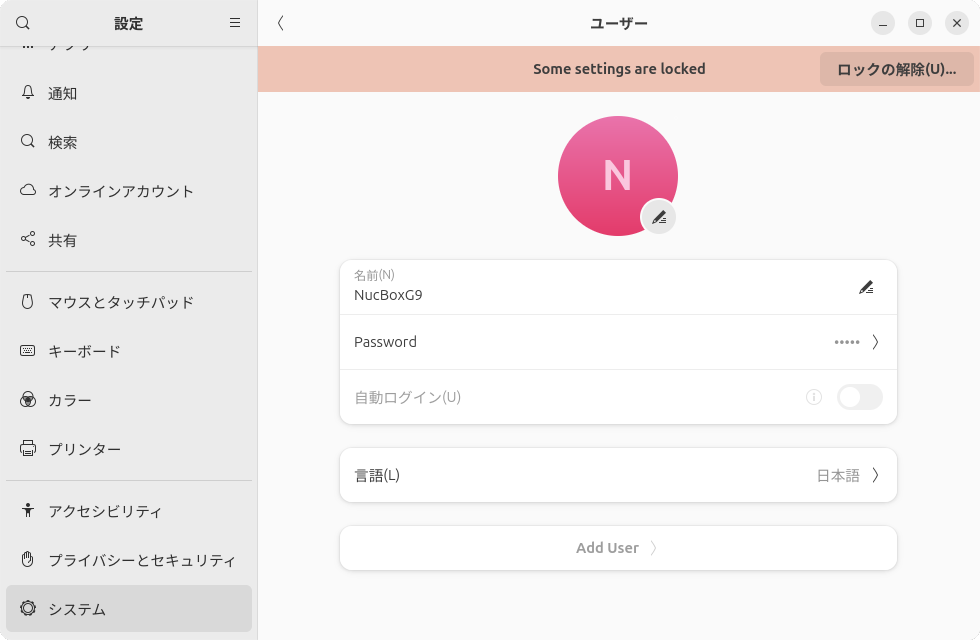Click the avatar edit pencil icon
This screenshot has width=980, height=640.
(659, 217)
